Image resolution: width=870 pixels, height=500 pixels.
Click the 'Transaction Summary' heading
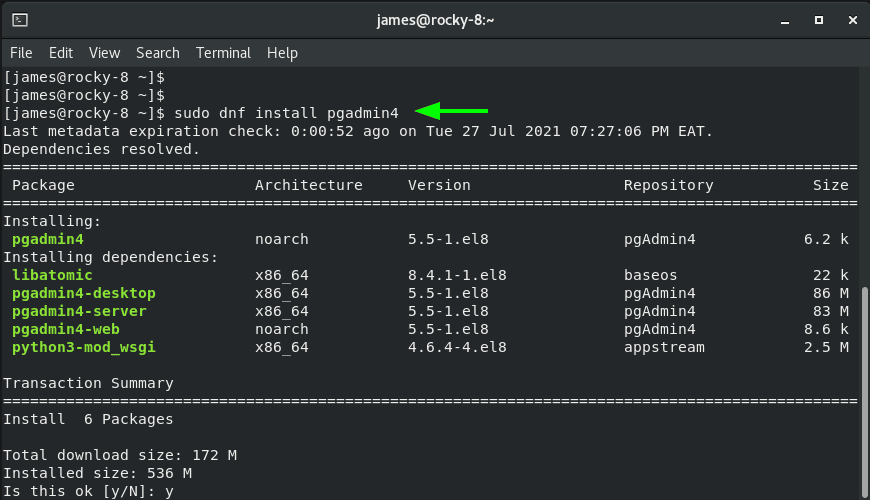(88, 383)
